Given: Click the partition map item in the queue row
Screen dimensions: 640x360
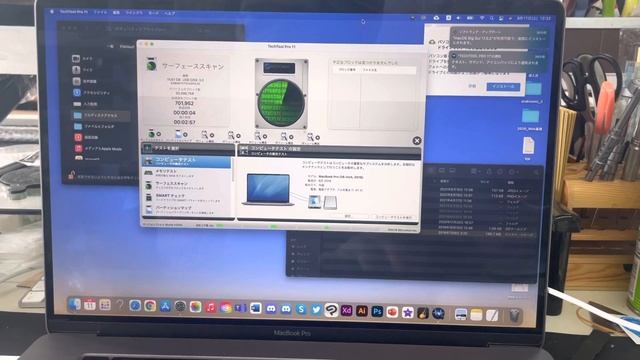Looking at the screenshot, I should pos(180,135).
